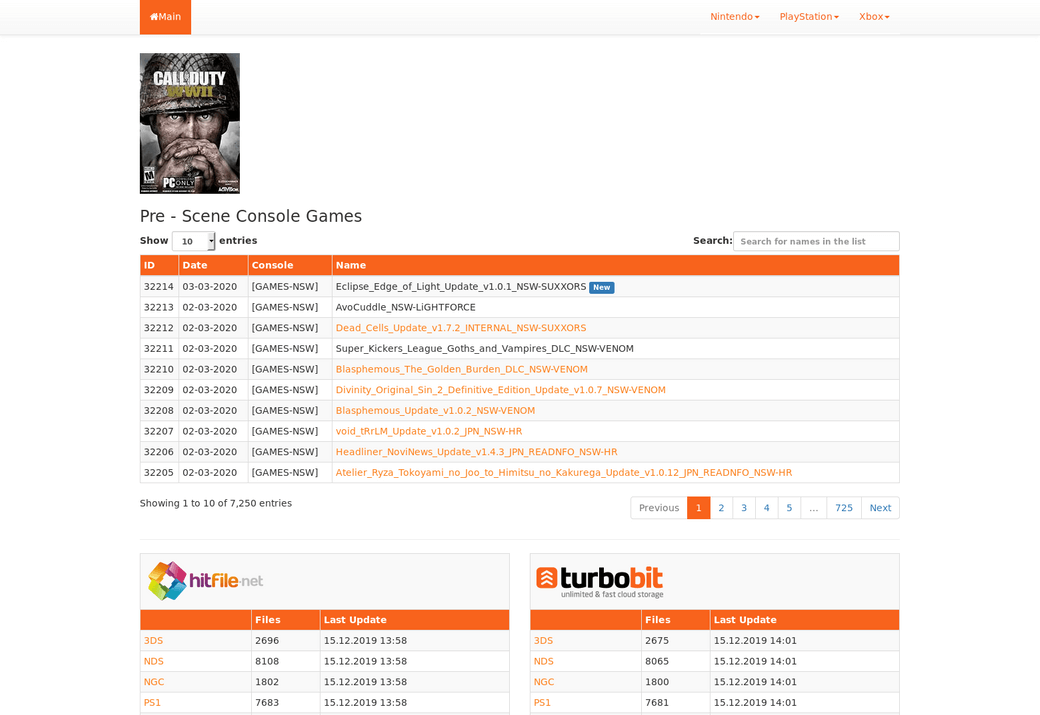
Task: Open Atelier_Ryza update release link
Action: click(x=564, y=472)
